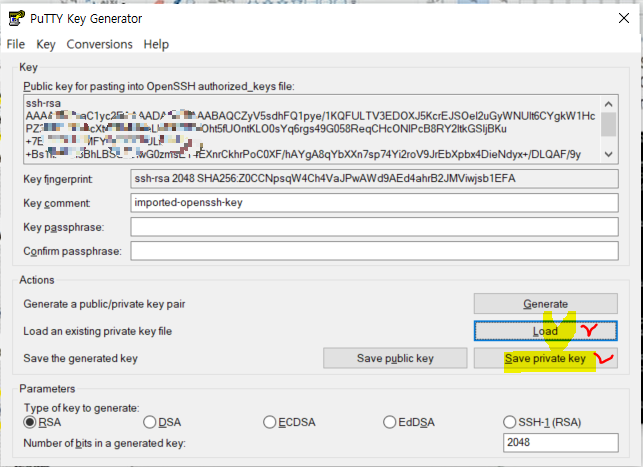Click public key scroll down arrow
The image size is (643, 467).
tap(609, 154)
